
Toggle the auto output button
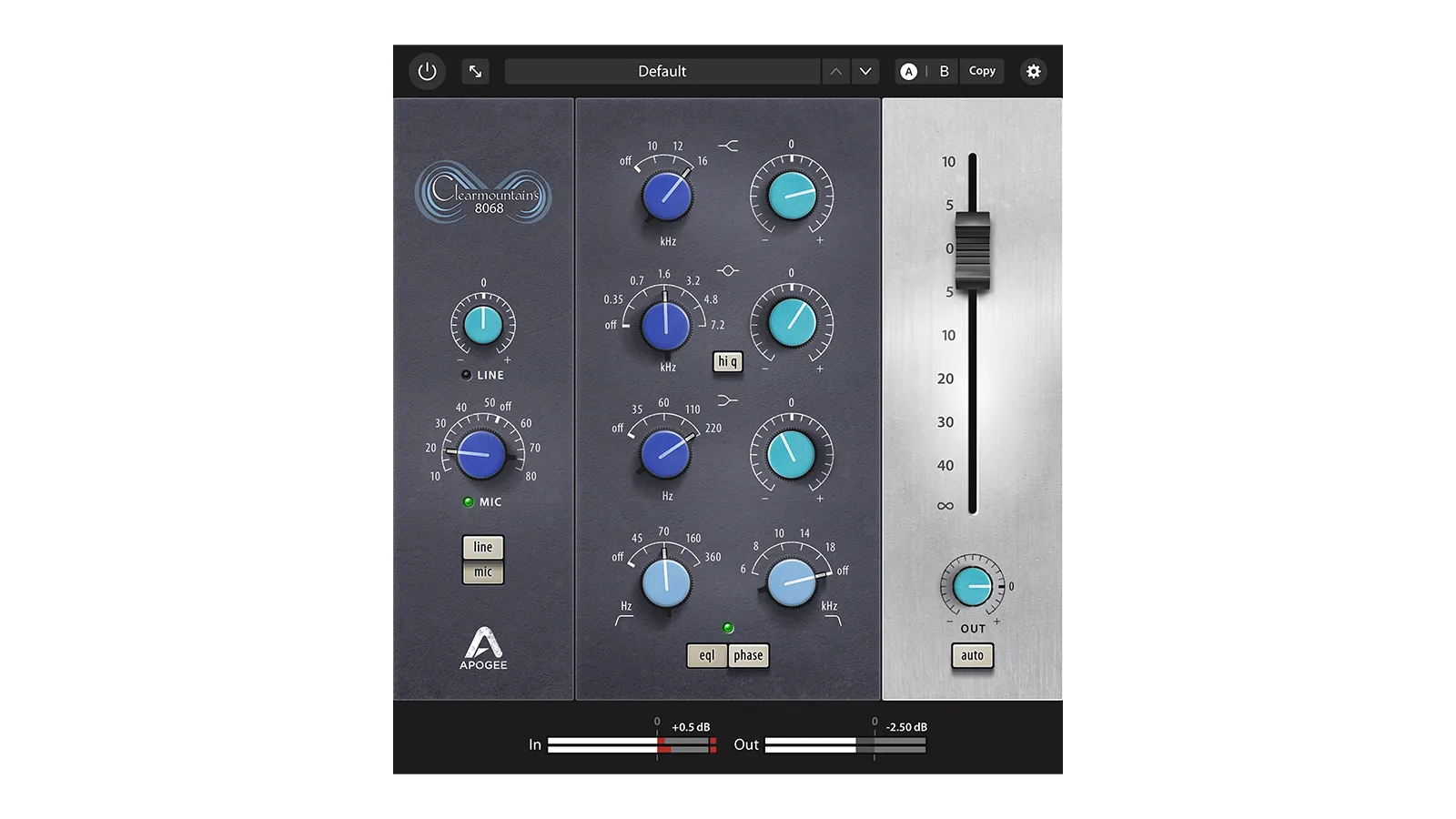pos(972,655)
